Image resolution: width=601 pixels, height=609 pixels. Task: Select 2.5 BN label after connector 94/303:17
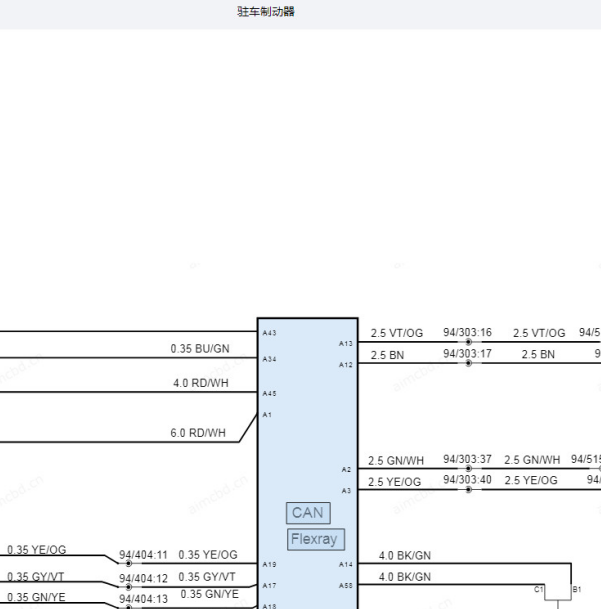538,355
